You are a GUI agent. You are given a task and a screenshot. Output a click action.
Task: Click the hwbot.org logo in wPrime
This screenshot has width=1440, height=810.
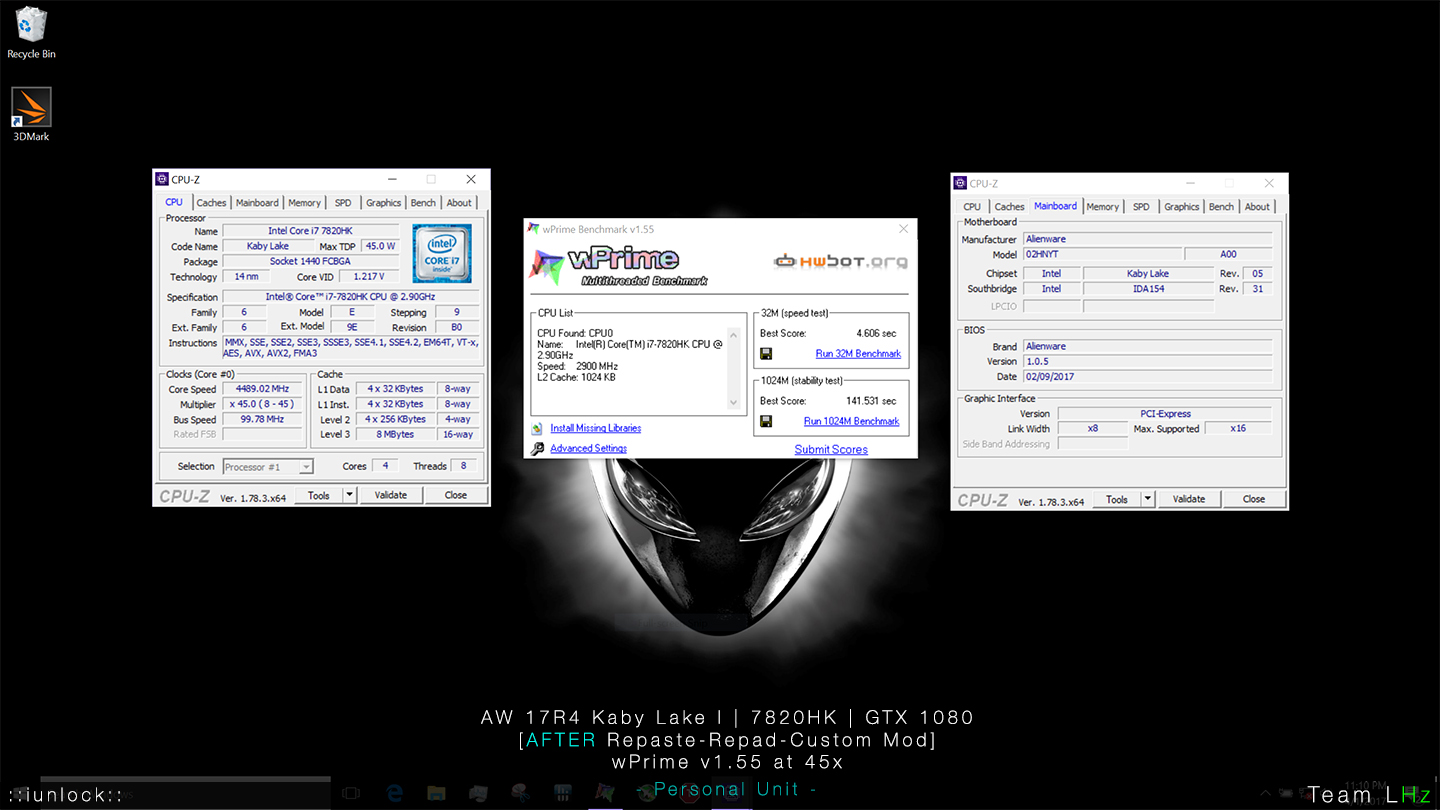point(840,262)
